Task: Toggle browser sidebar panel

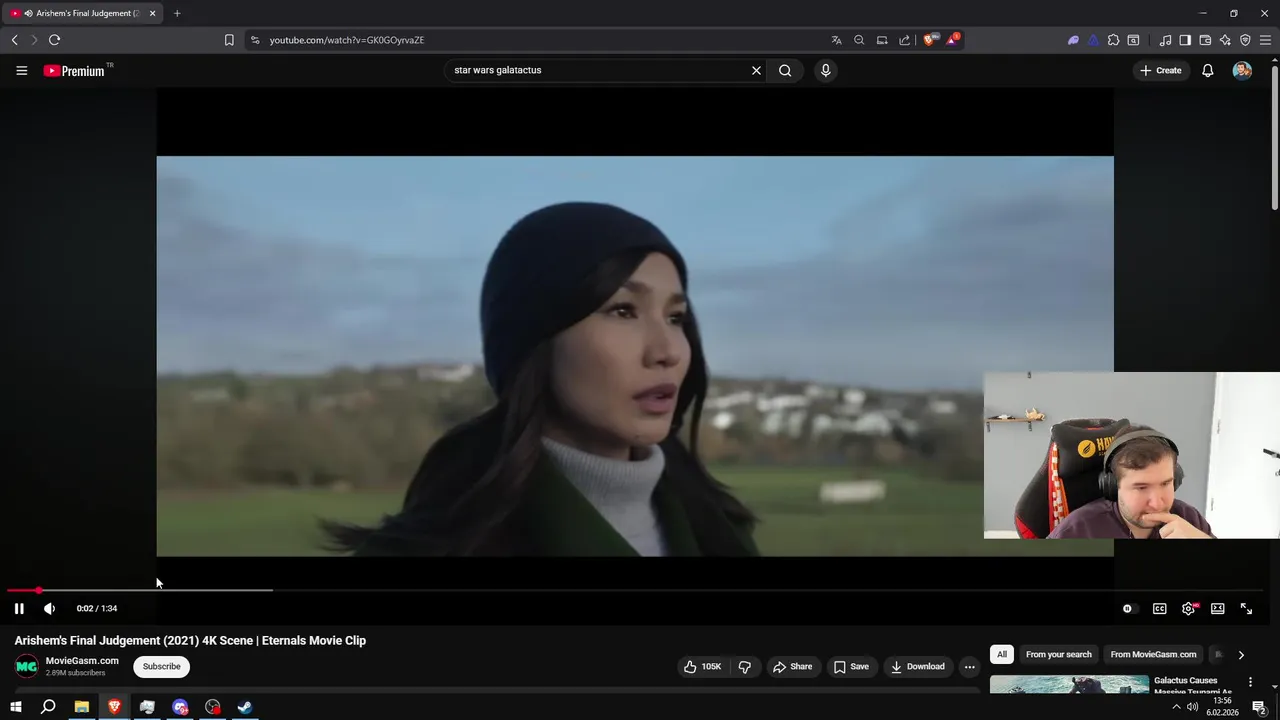Action: pyautogui.click(x=1185, y=40)
